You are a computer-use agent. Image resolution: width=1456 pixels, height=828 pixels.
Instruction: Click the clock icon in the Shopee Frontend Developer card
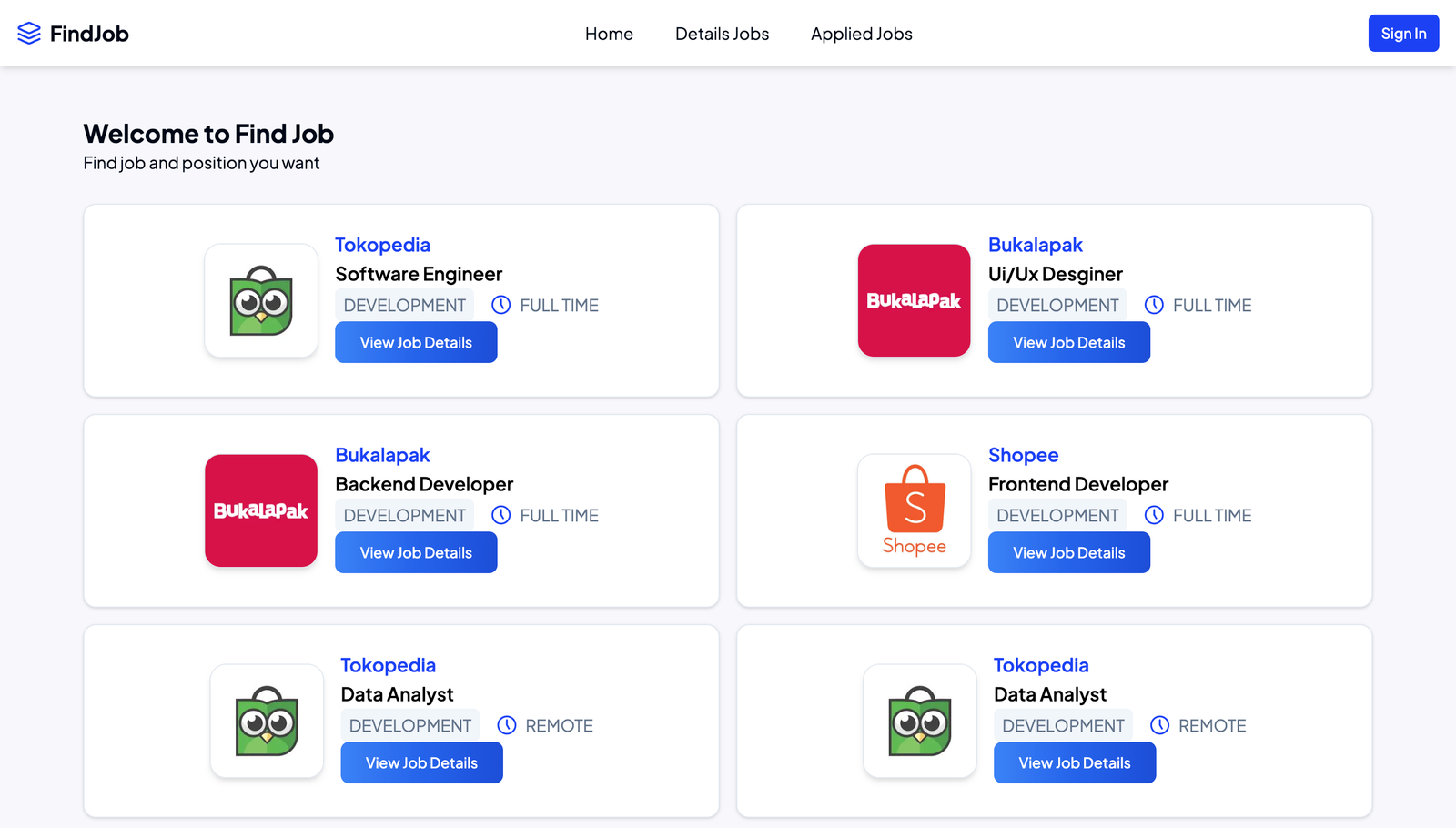1154,515
